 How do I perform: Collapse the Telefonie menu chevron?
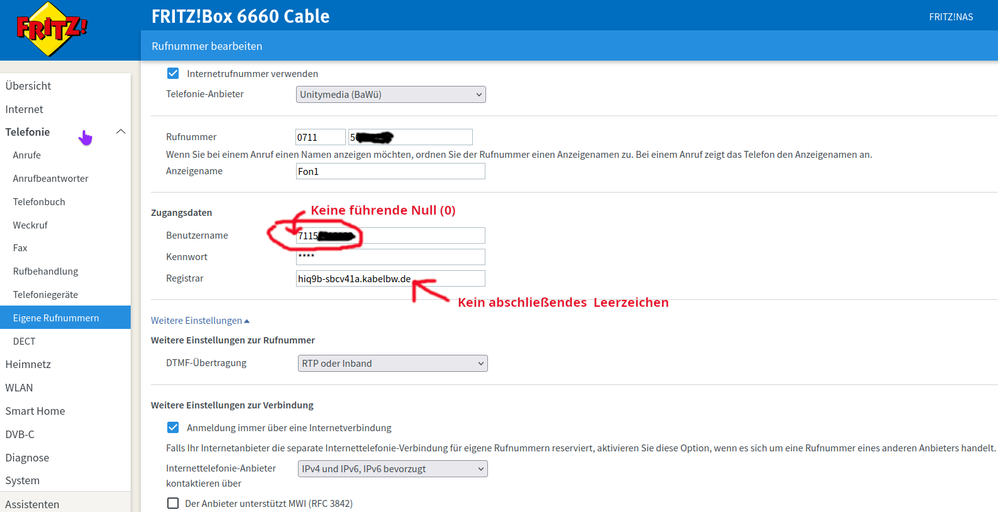point(120,132)
